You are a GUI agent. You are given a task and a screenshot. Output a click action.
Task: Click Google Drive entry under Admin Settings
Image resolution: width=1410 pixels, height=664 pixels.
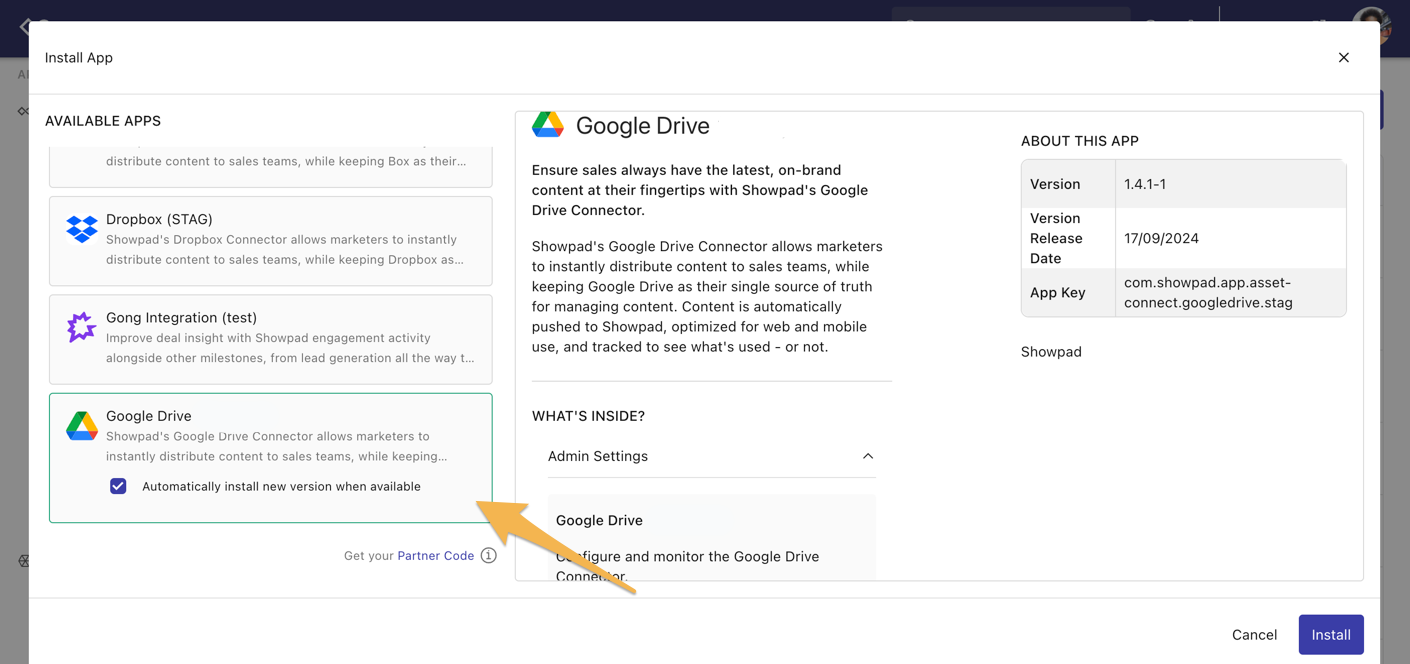tap(599, 520)
